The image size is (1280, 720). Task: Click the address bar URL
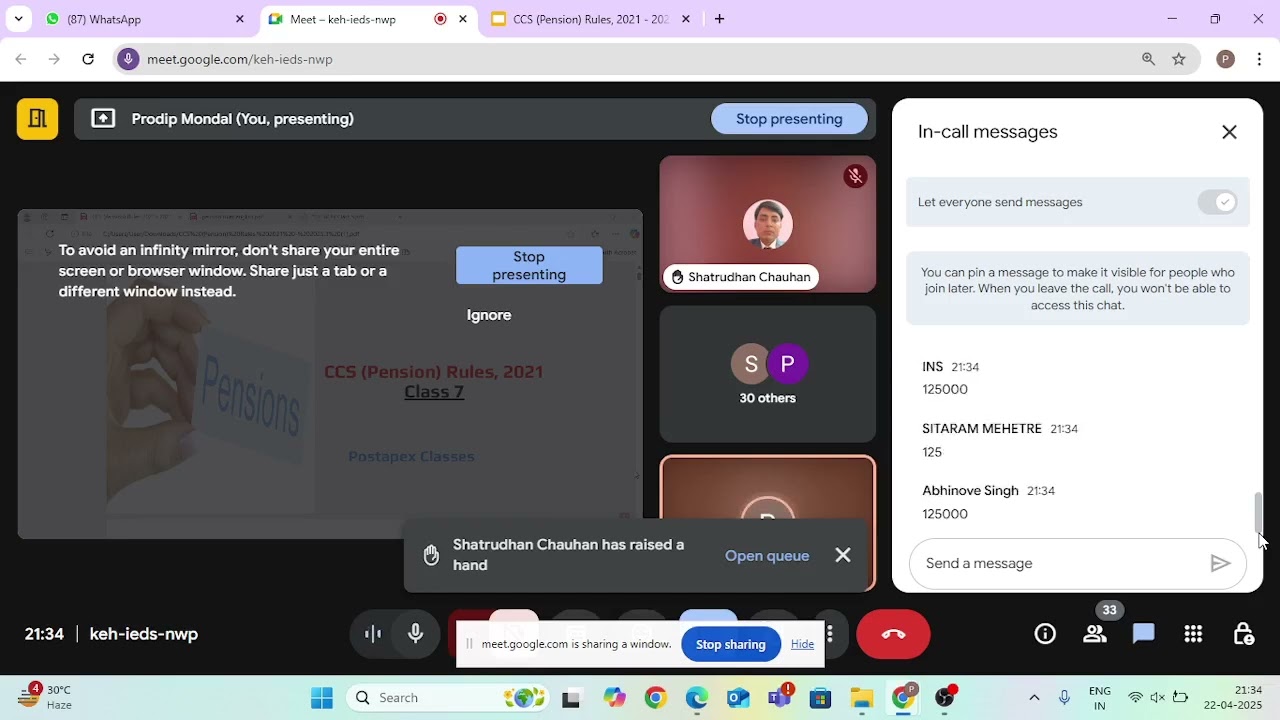tap(240, 59)
